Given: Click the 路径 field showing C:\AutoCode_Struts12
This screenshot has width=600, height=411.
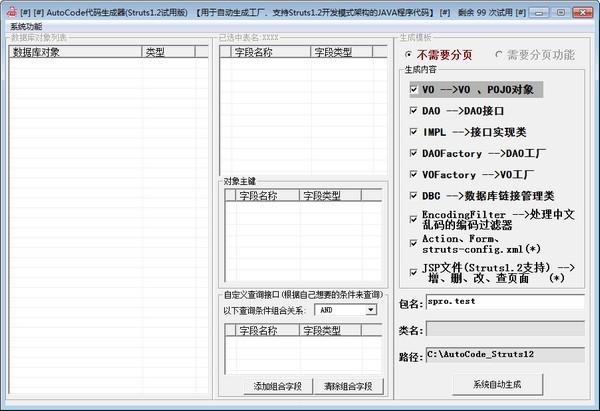Looking at the screenshot, I should click(x=505, y=355).
